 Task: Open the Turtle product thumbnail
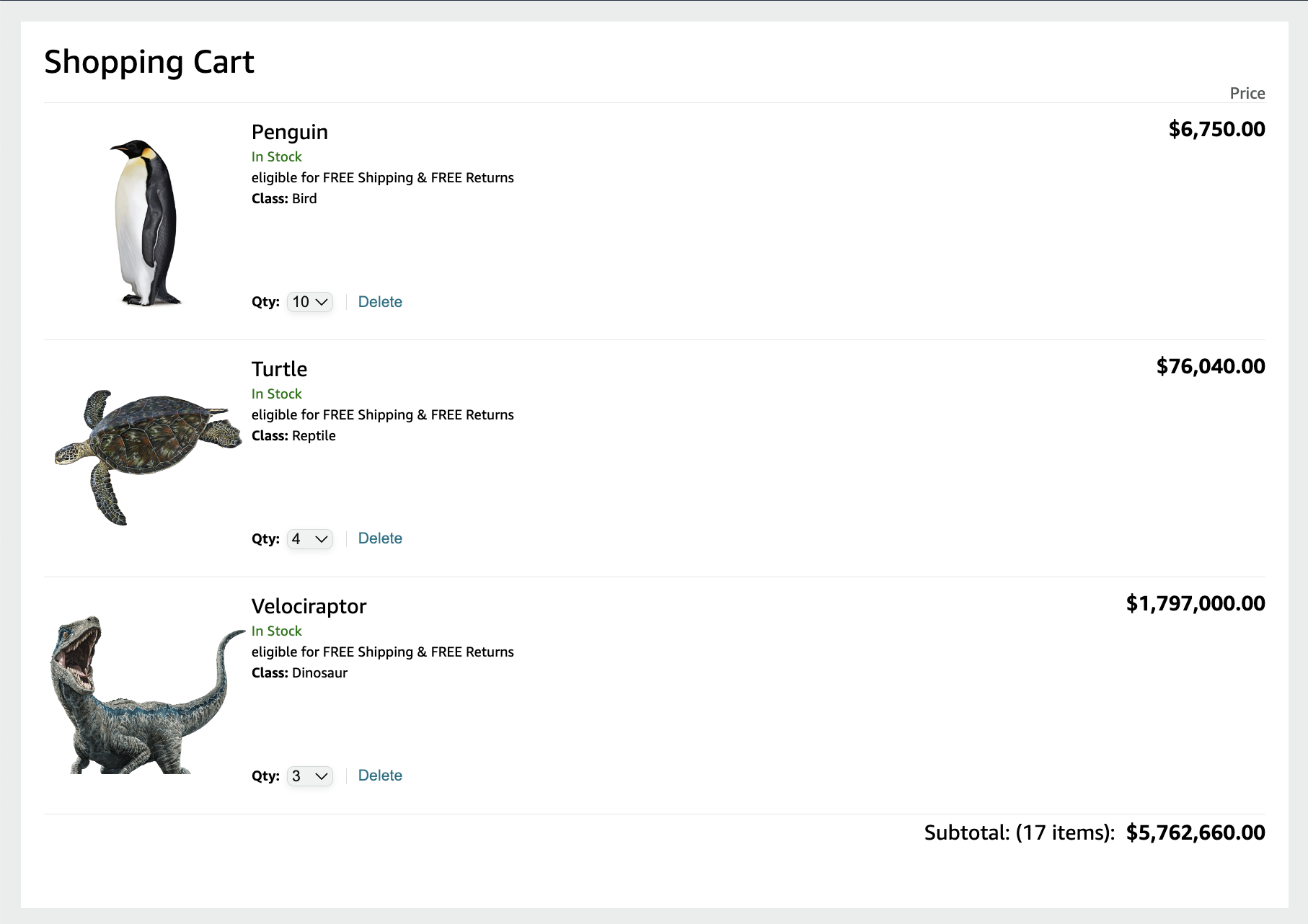click(x=149, y=456)
